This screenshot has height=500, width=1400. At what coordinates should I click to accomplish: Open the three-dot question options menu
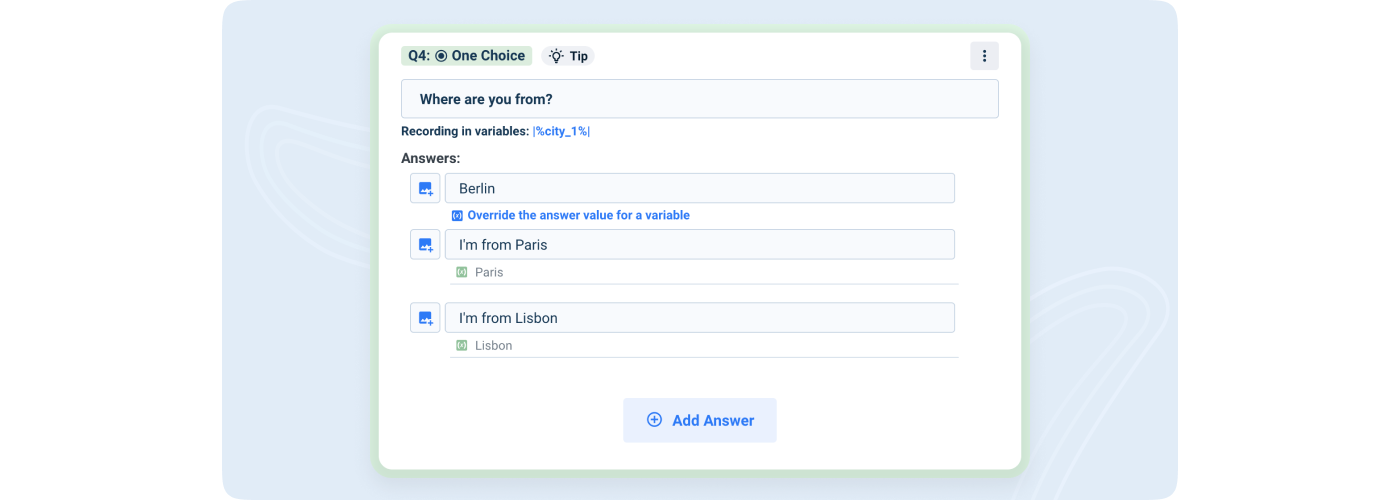click(x=984, y=56)
